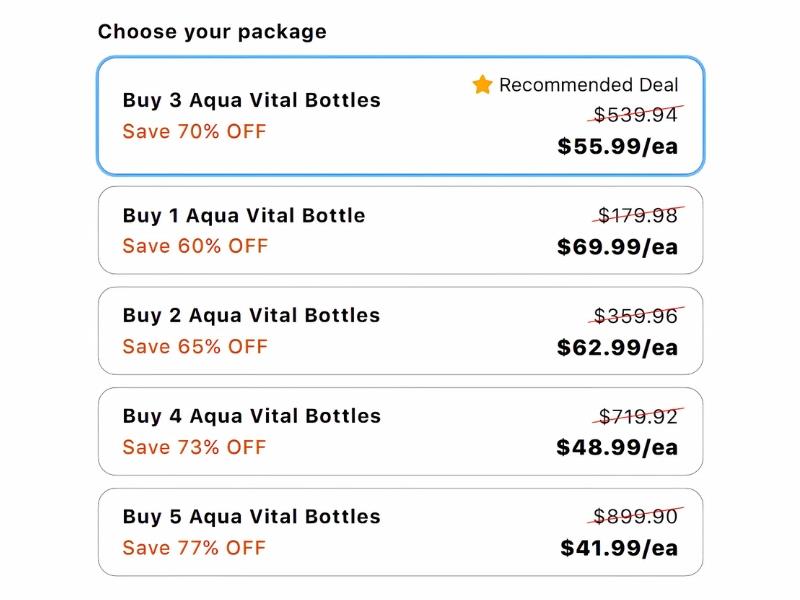Click the $62.99/ea price
This screenshot has width=800, height=600.
coord(617,348)
